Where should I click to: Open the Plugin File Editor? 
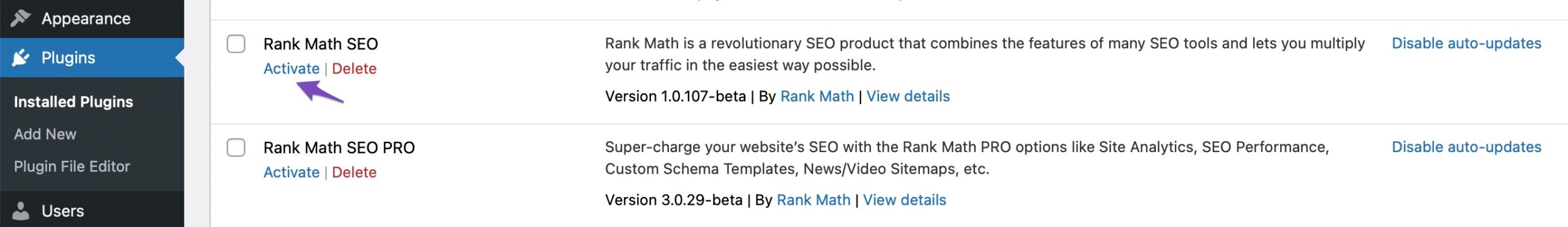(x=72, y=166)
